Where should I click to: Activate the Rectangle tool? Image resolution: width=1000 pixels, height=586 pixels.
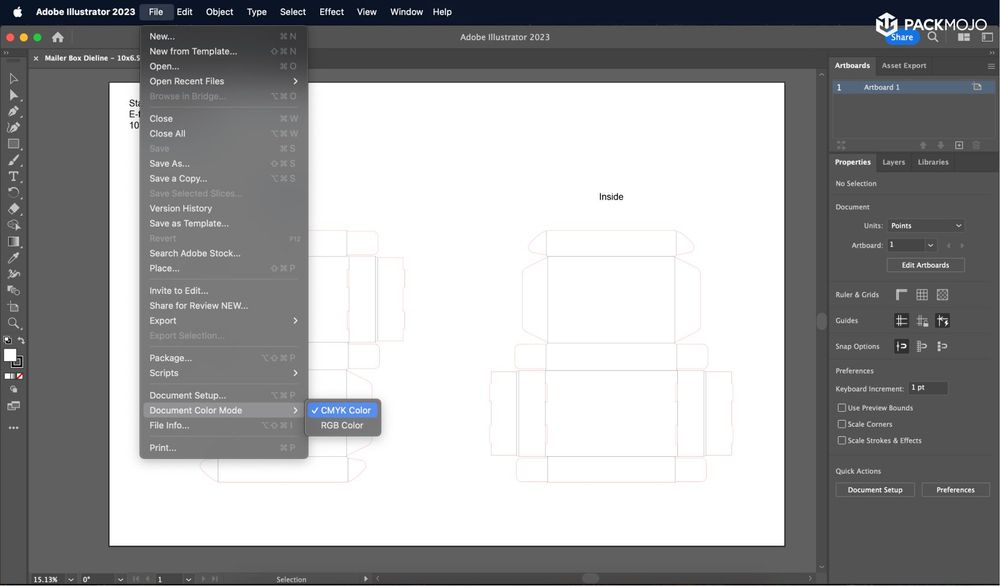[12, 145]
